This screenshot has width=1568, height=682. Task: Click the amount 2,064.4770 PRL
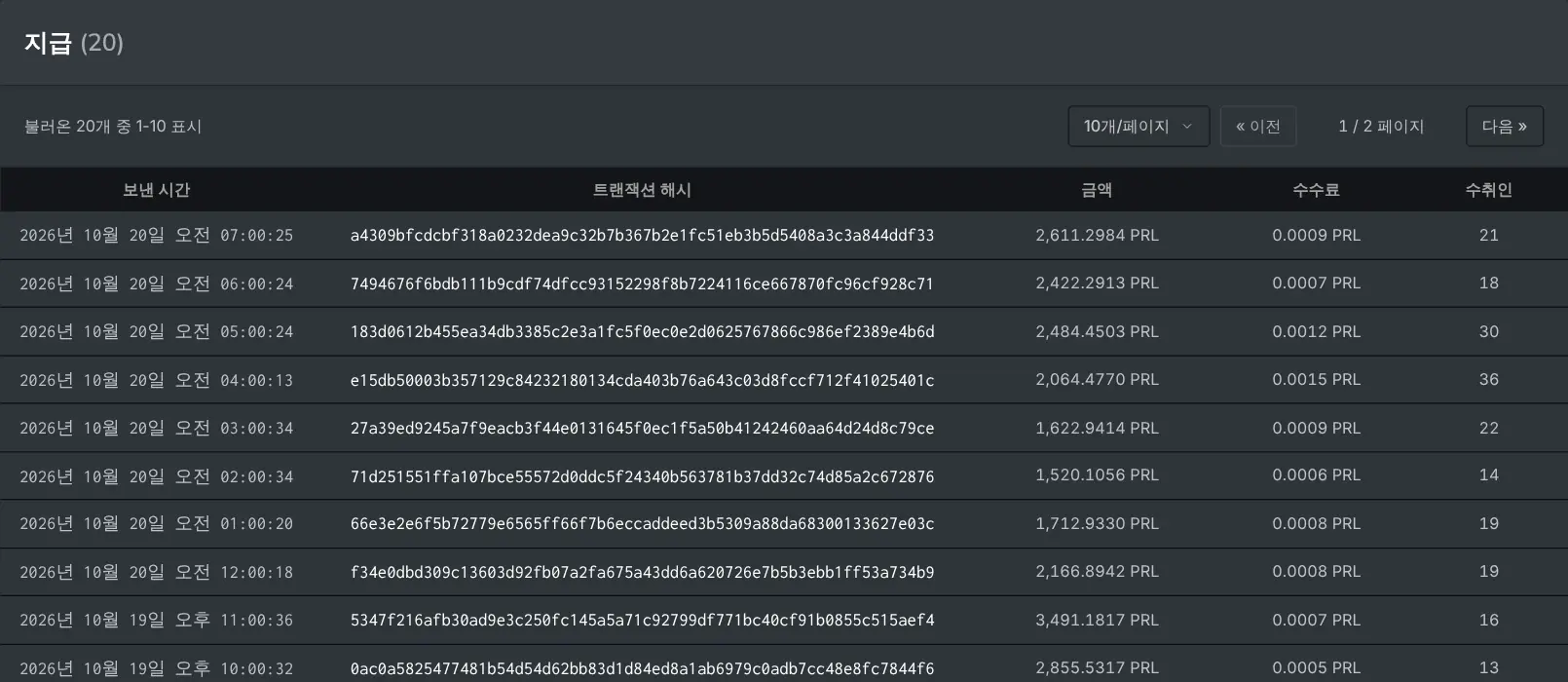pyautogui.click(x=1097, y=379)
